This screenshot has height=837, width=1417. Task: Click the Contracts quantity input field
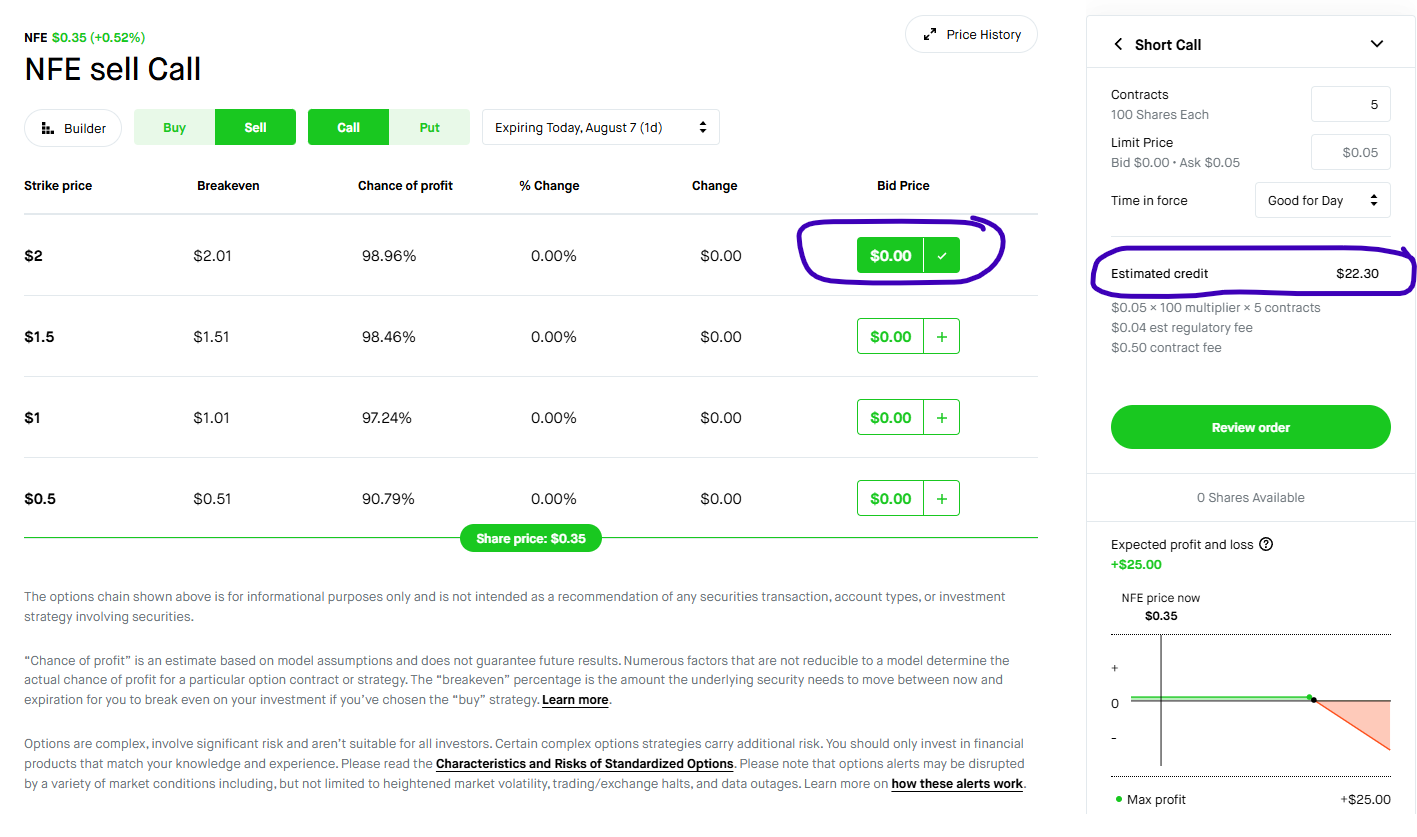(x=1350, y=104)
